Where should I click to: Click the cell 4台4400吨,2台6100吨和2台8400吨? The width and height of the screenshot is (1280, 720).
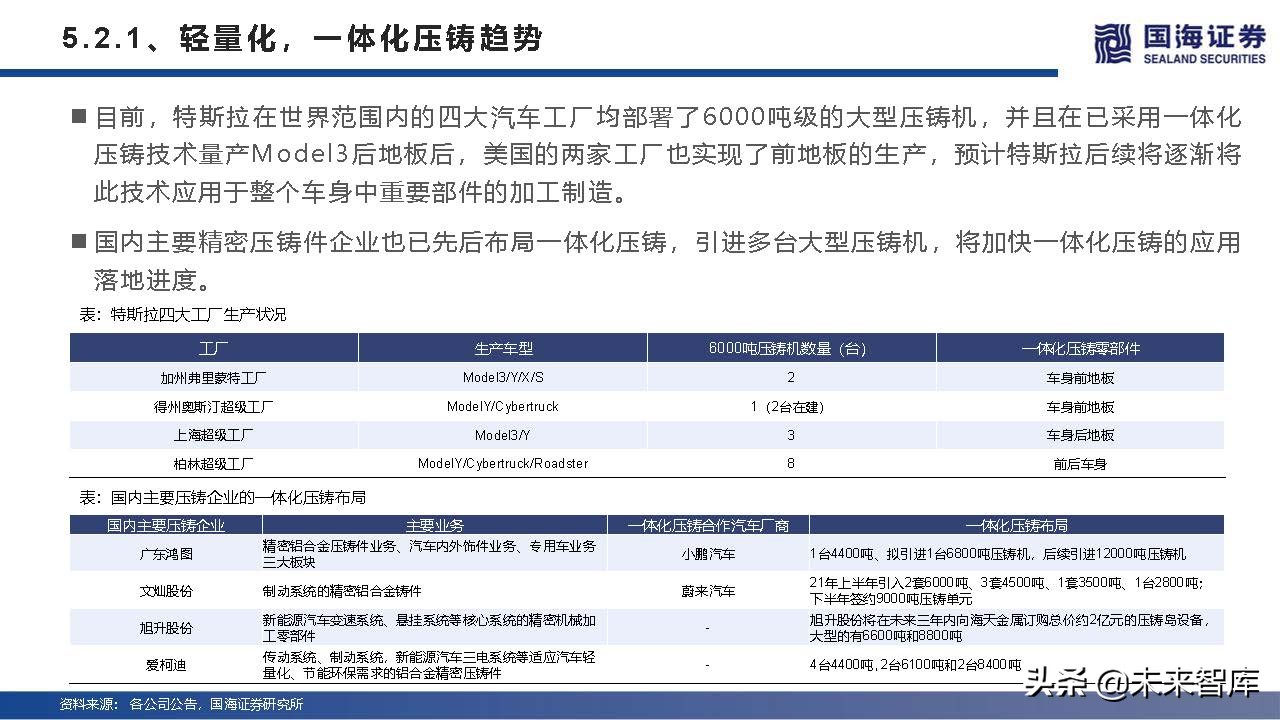click(x=1016, y=665)
